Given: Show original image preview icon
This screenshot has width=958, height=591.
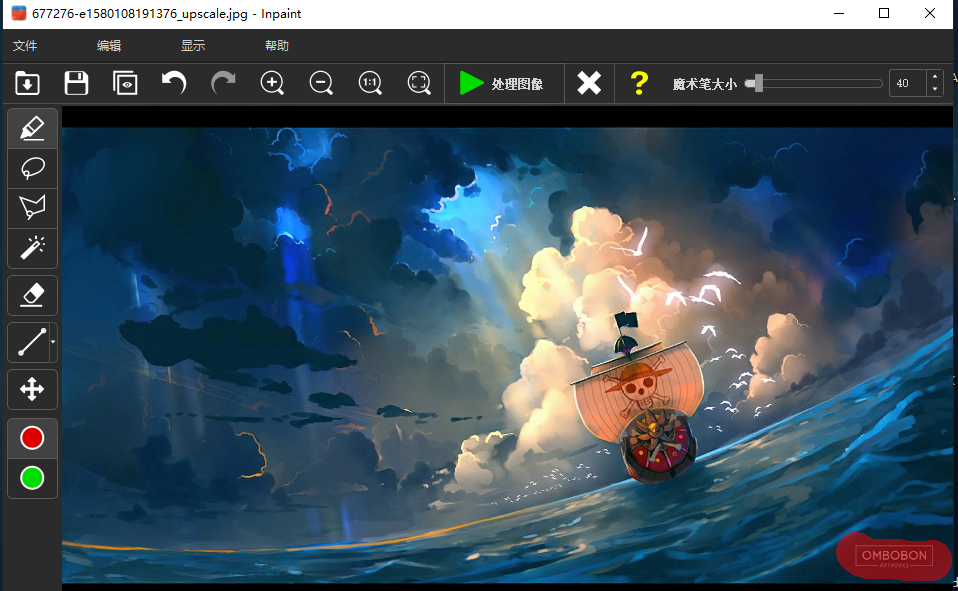Looking at the screenshot, I should (125, 83).
